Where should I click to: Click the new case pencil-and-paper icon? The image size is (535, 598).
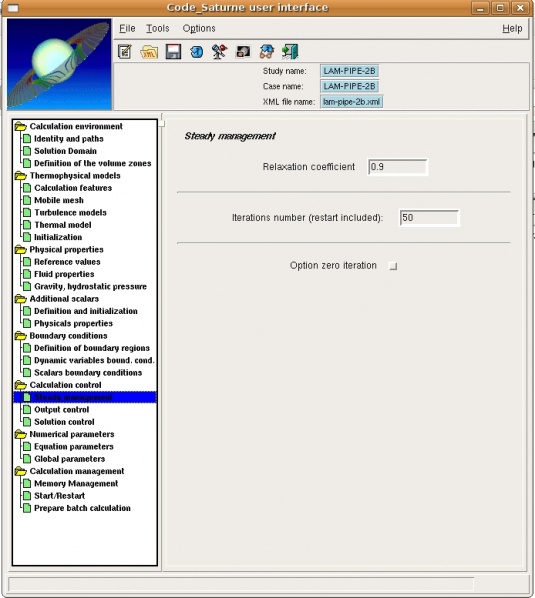tap(125, 51)
